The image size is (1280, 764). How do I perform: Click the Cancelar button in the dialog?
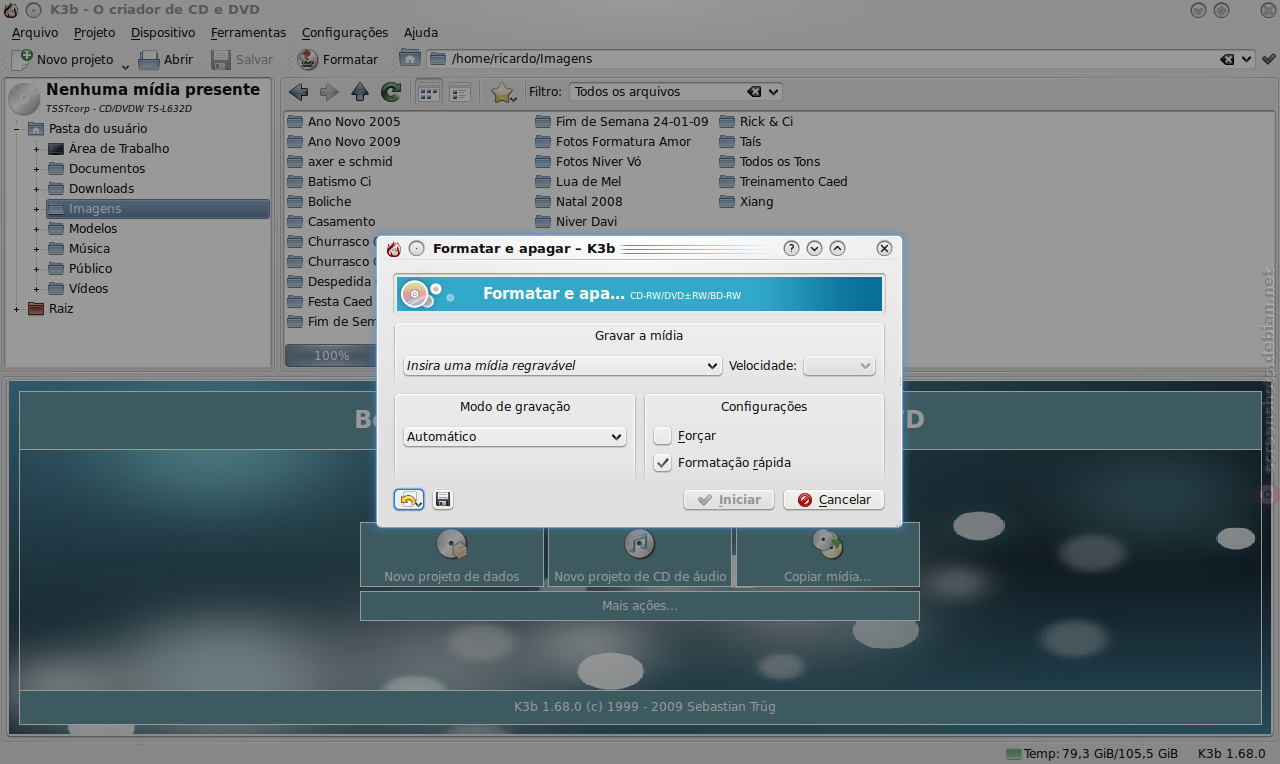click(834, 500)
